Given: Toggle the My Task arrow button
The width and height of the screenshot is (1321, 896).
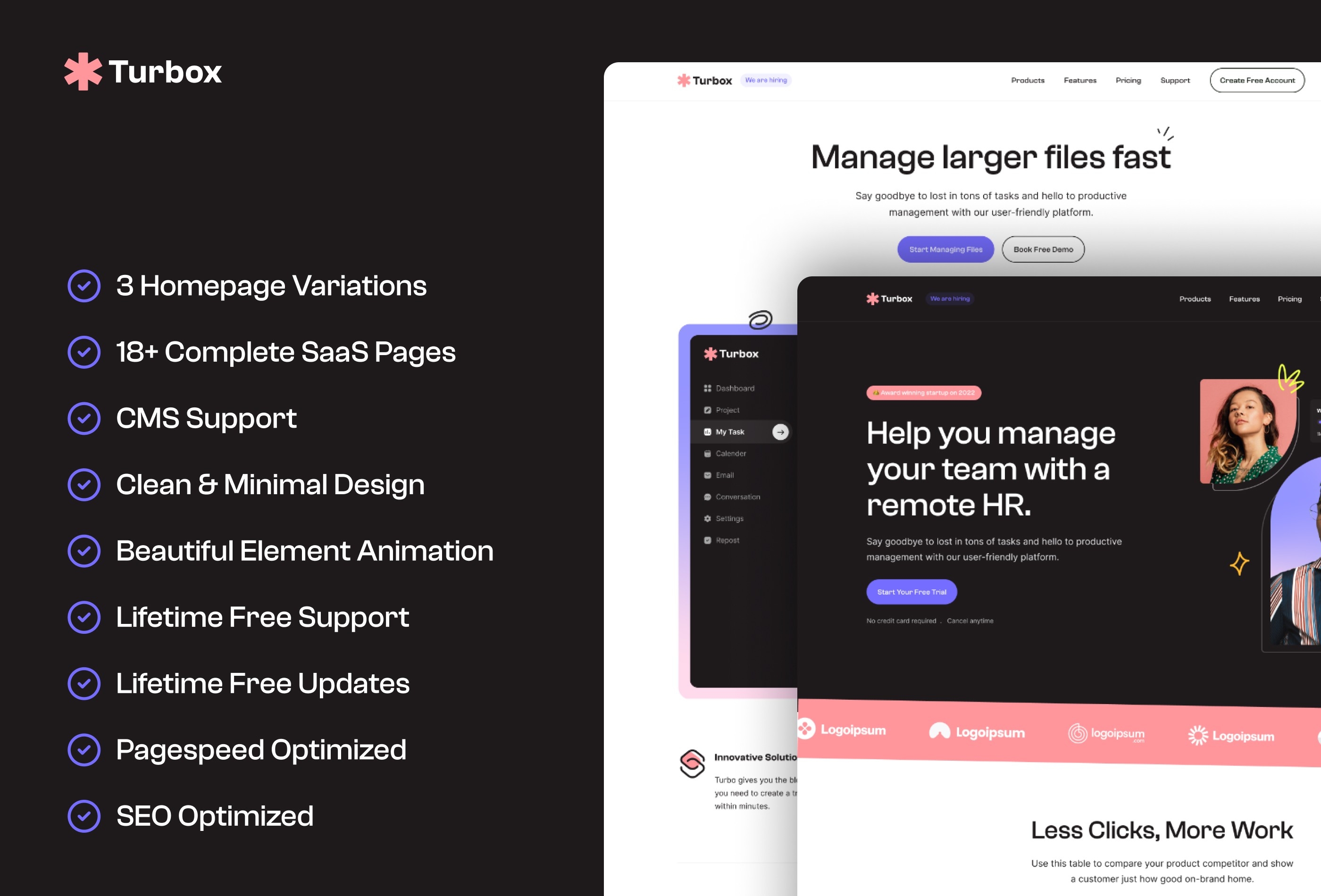Looking at the screenshot, I should 781,431.
